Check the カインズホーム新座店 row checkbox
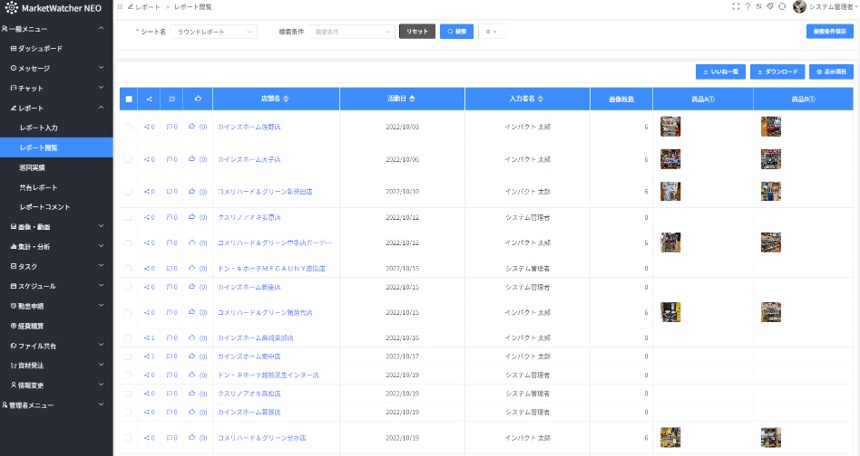The image size is (860, 456). [128, 287]
